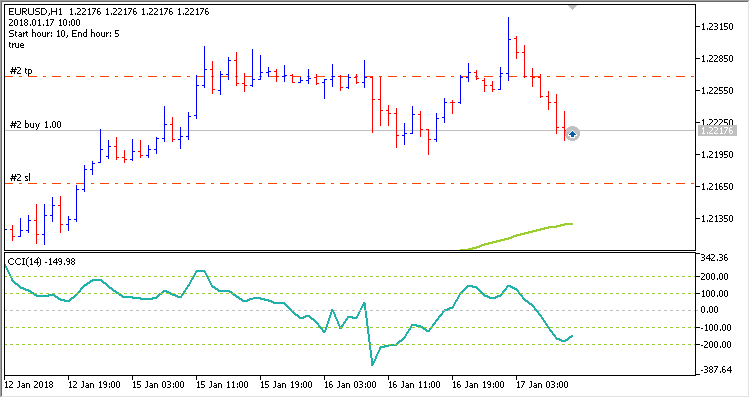
Task: Click the -200.00 CCI level value
Action: pos(716,345)
